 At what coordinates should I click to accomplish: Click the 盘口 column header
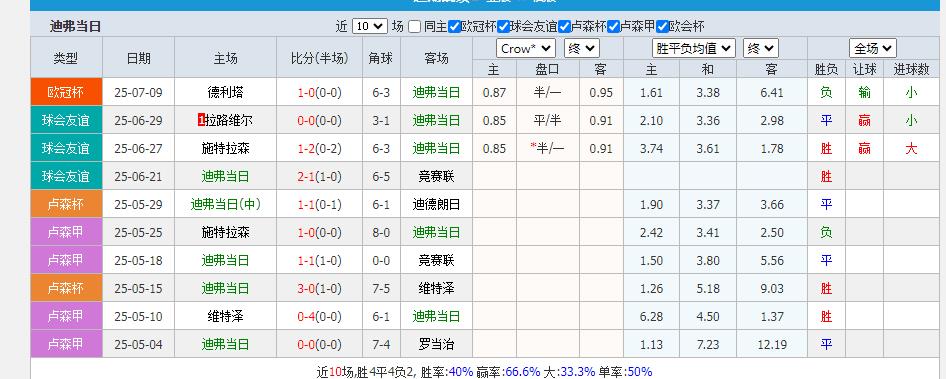point(547,69)
